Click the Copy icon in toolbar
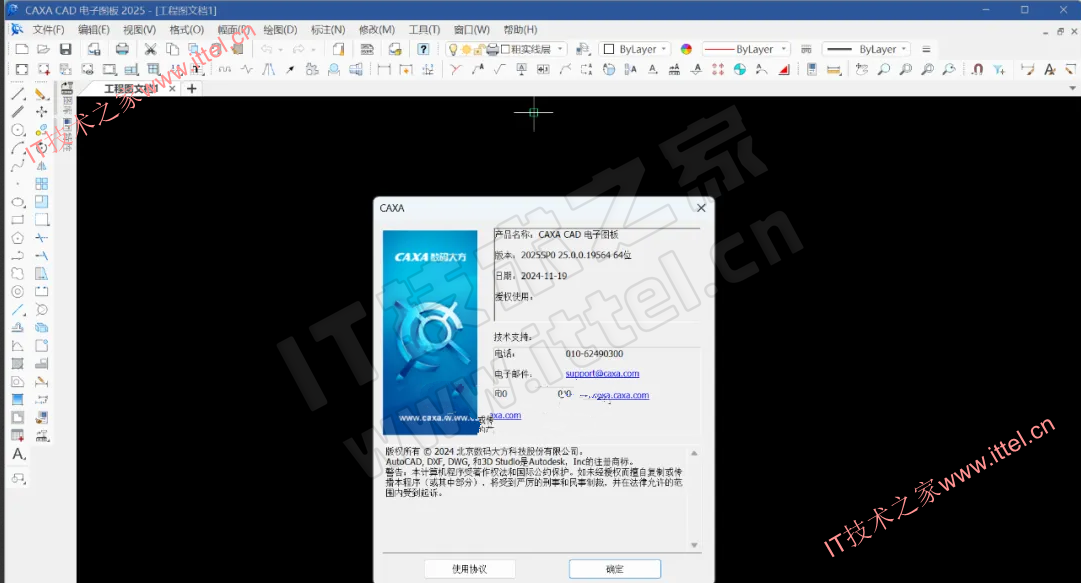The width and height of the screenshot is (1081, 583). tap(172, 49)
